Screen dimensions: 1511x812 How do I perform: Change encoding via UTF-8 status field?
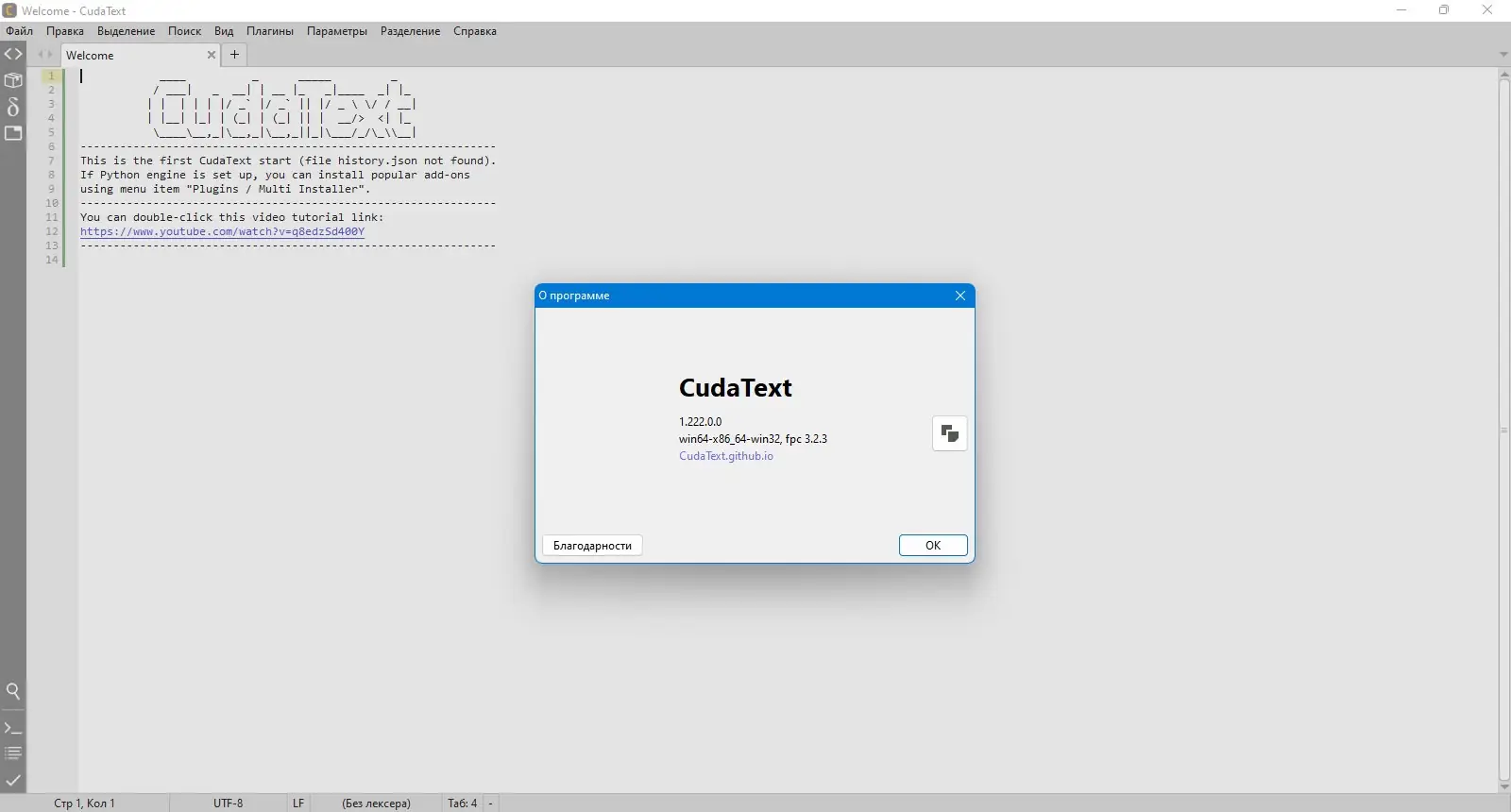point(228,804)
